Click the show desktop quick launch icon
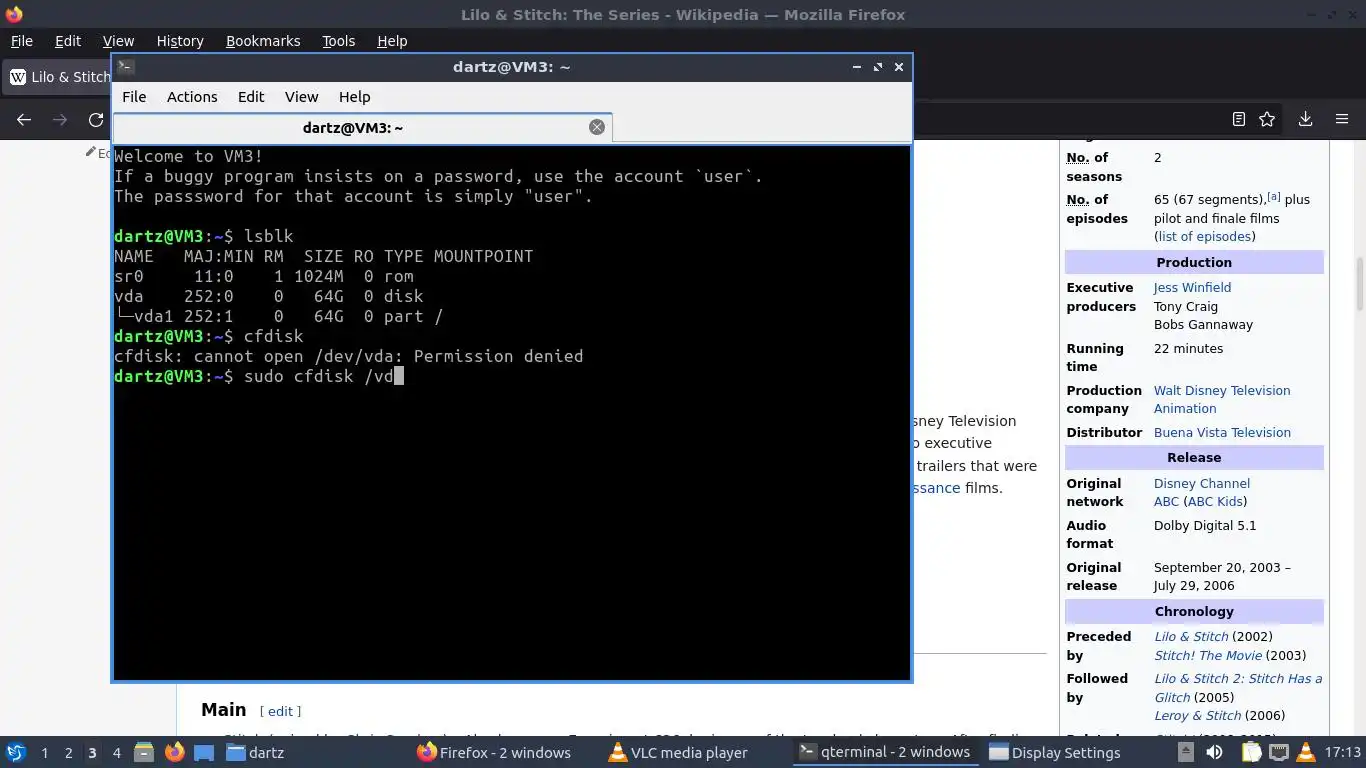 pyautogui.click(x=204, y=752)
